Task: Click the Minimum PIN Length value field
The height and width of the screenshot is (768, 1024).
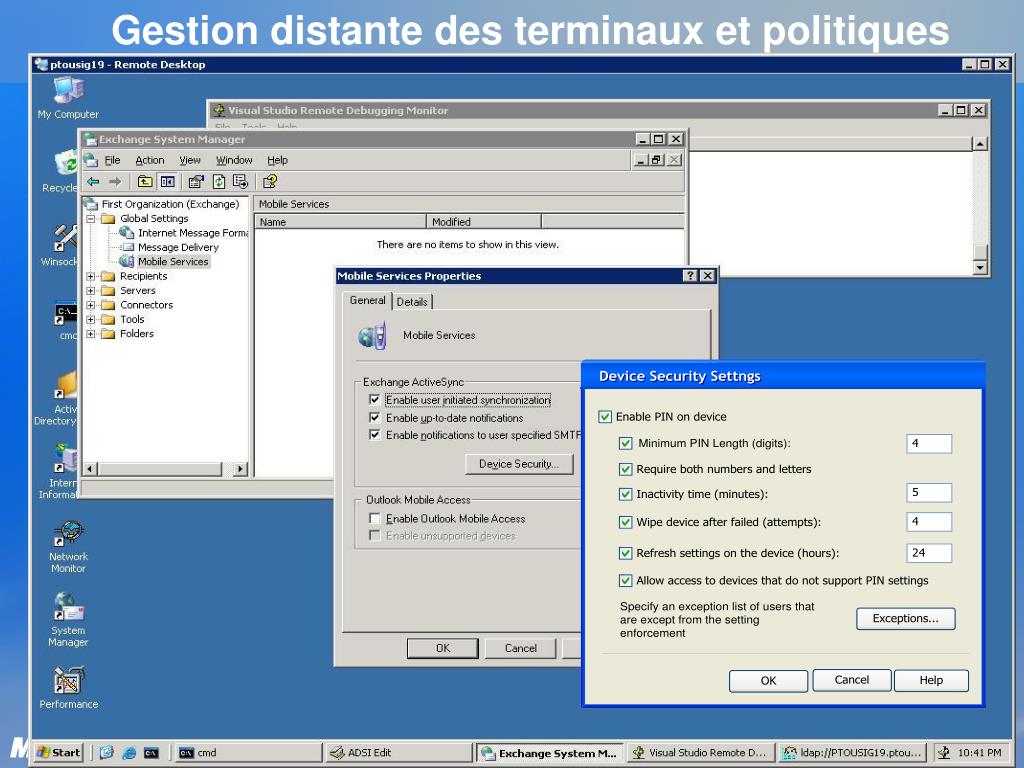Action: 929,443
